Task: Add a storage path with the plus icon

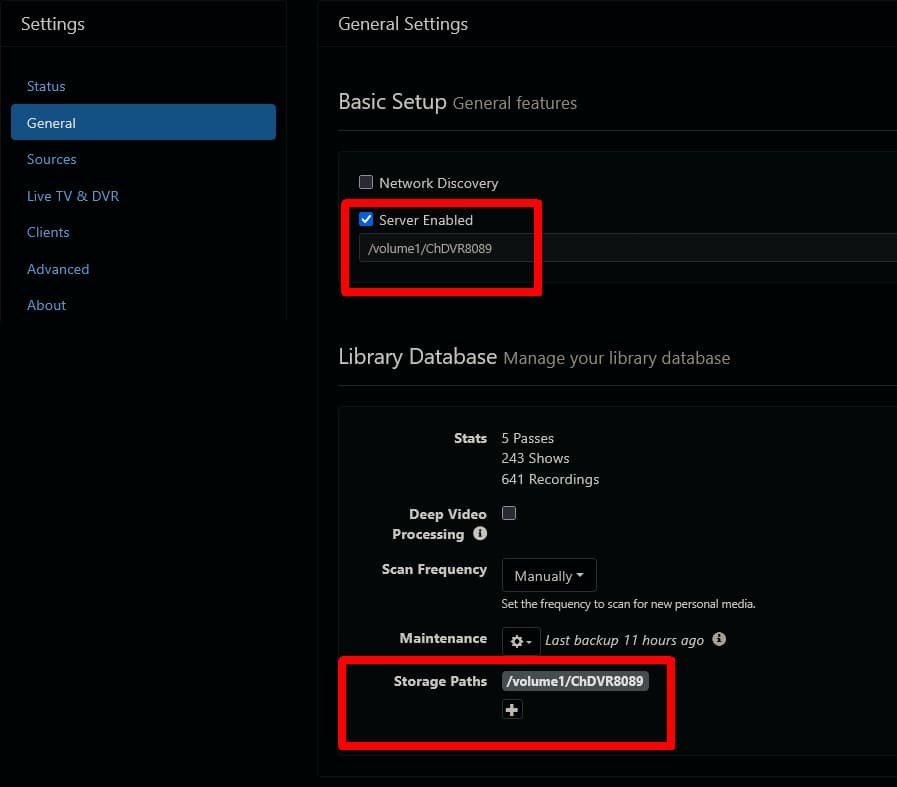Action: (x=512, y=709)
